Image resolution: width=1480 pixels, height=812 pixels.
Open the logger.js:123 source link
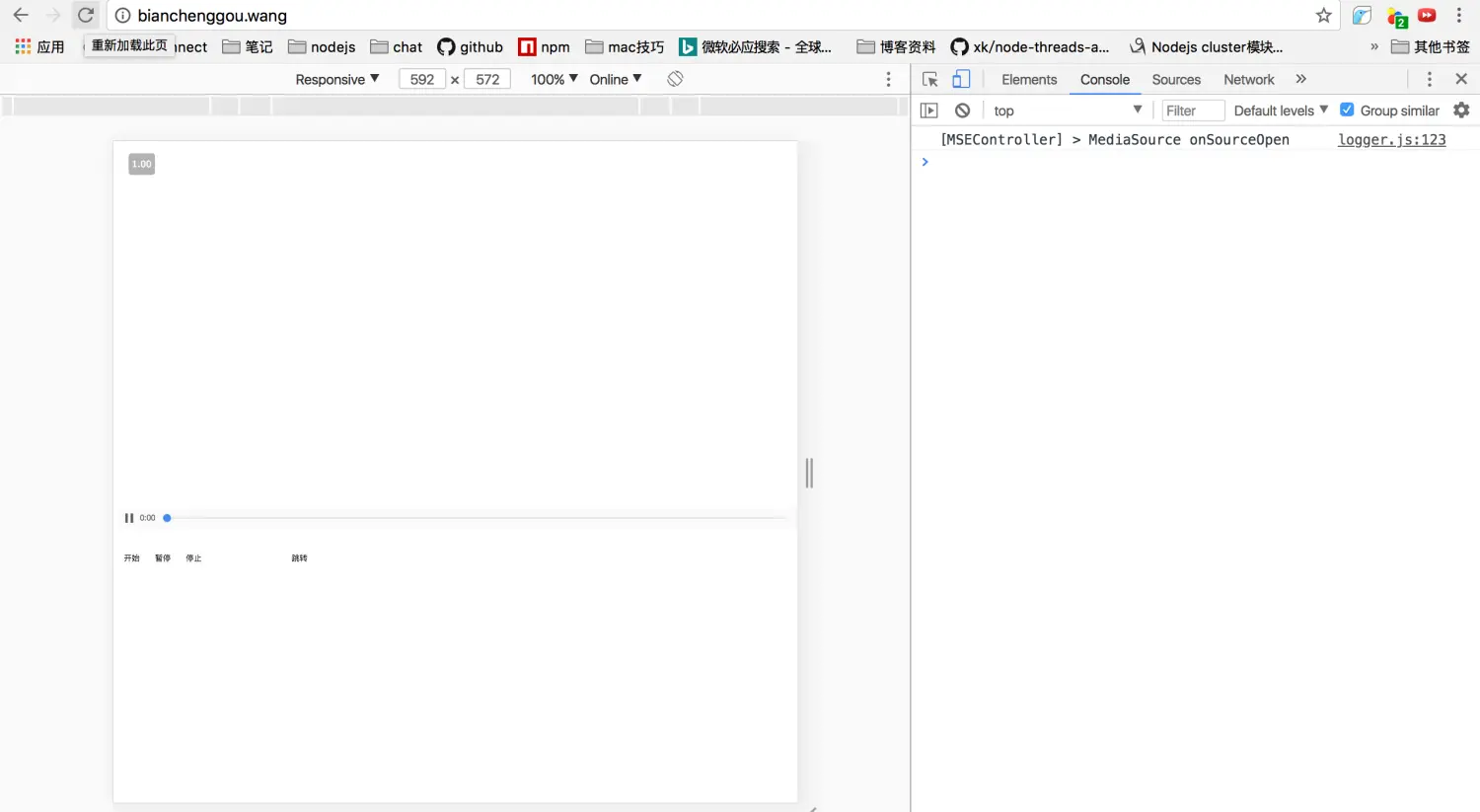click(x=1391, y=139)
